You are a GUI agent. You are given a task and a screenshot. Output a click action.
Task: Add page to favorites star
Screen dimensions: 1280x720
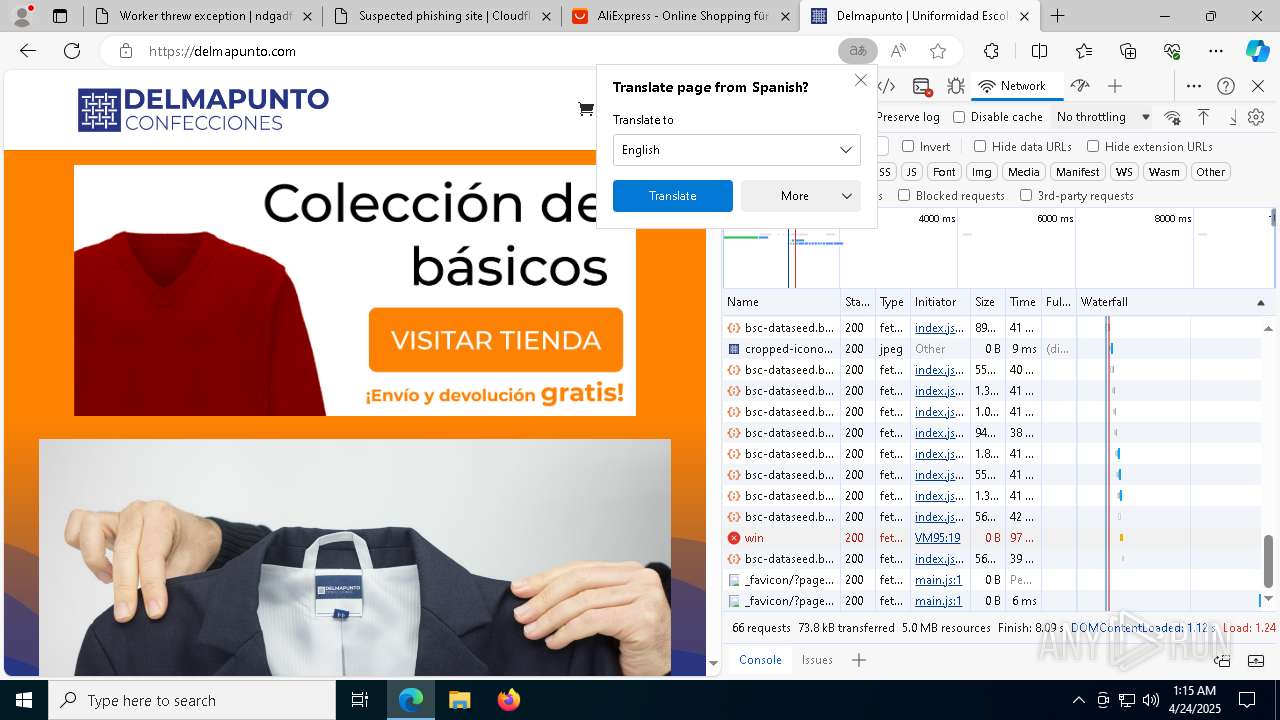click(937, 51)
